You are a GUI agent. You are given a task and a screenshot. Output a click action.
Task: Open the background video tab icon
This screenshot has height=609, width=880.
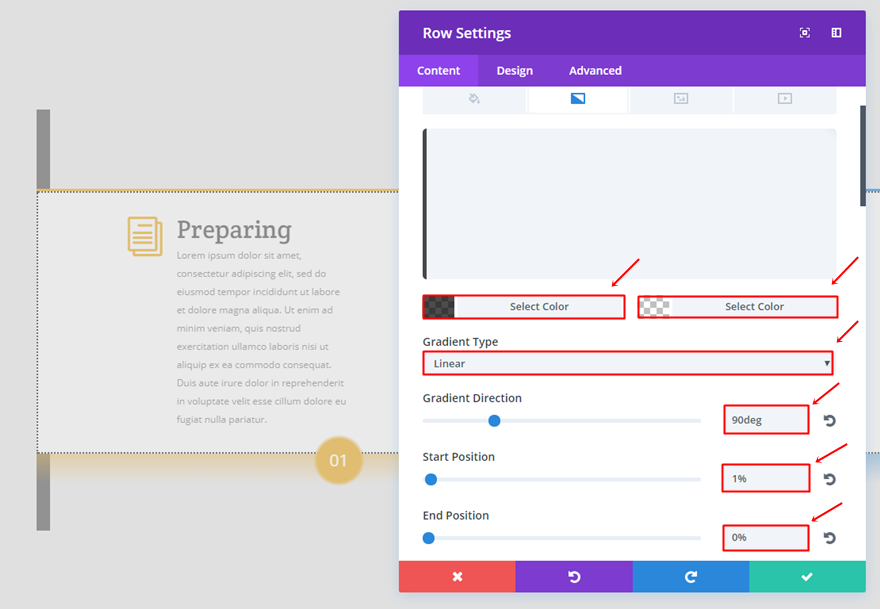tap(785, 99)
